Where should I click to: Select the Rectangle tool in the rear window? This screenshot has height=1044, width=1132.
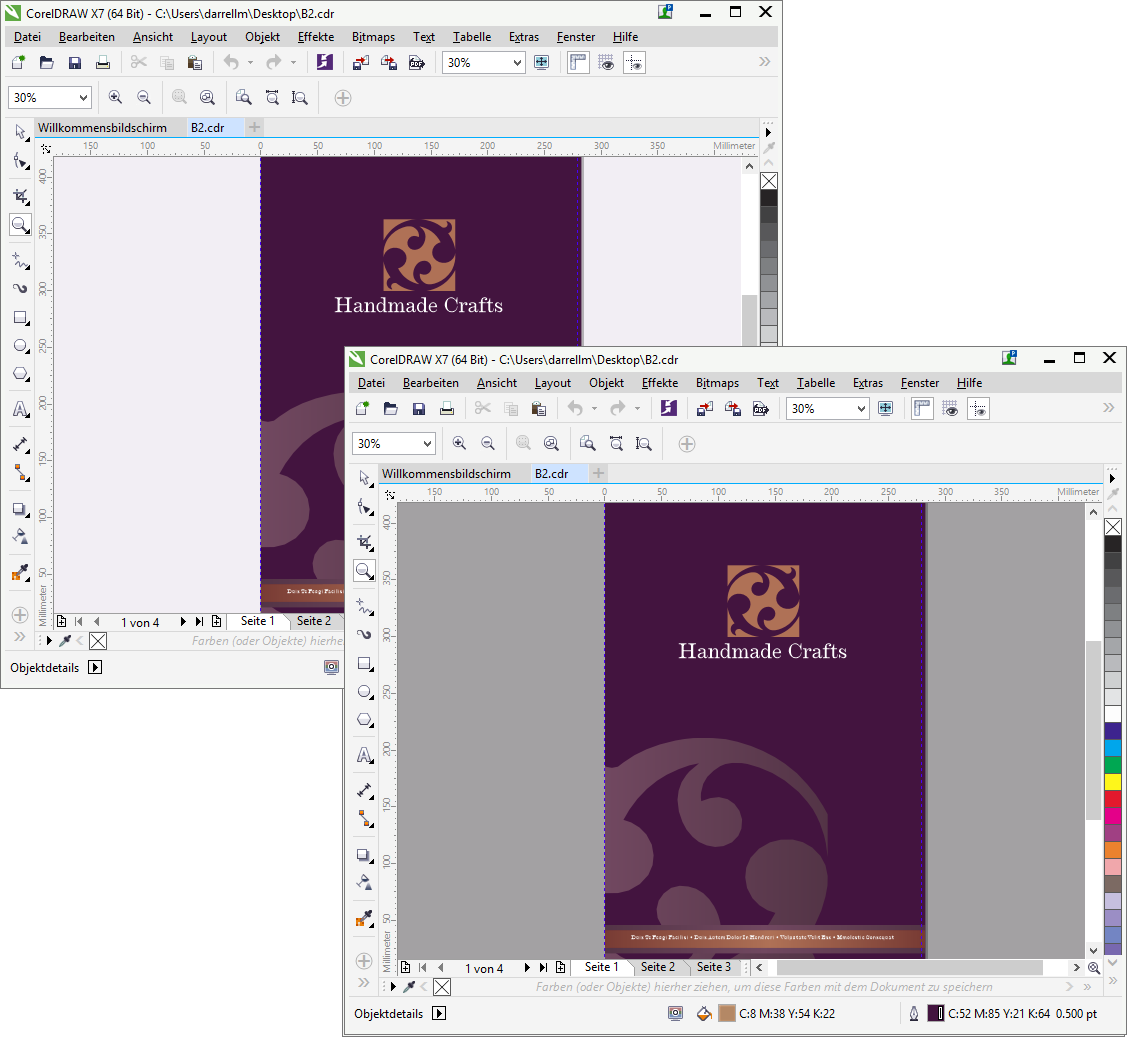[x=20, y=318]
